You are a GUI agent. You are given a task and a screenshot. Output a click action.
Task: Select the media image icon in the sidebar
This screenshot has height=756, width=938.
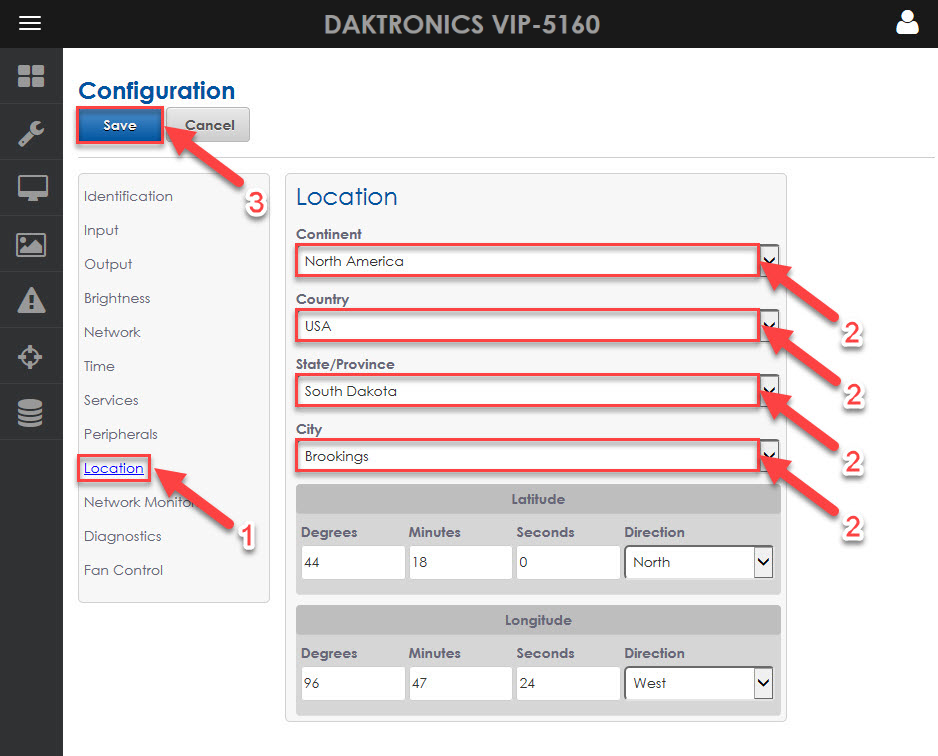coord(32,244)
